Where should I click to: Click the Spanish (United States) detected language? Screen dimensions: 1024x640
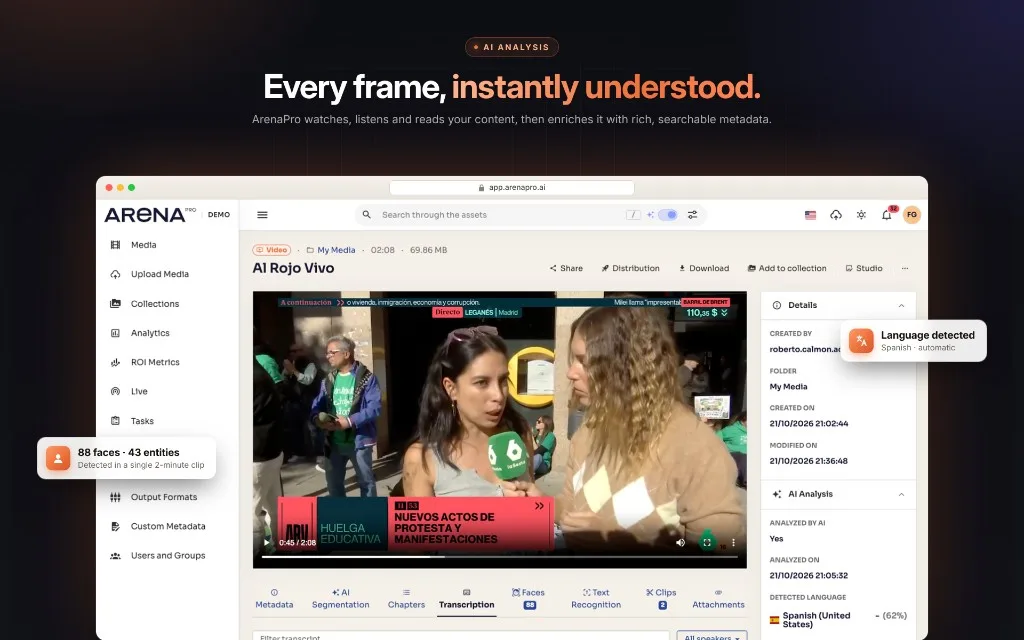pyautogui.click(x=816, y=620)
